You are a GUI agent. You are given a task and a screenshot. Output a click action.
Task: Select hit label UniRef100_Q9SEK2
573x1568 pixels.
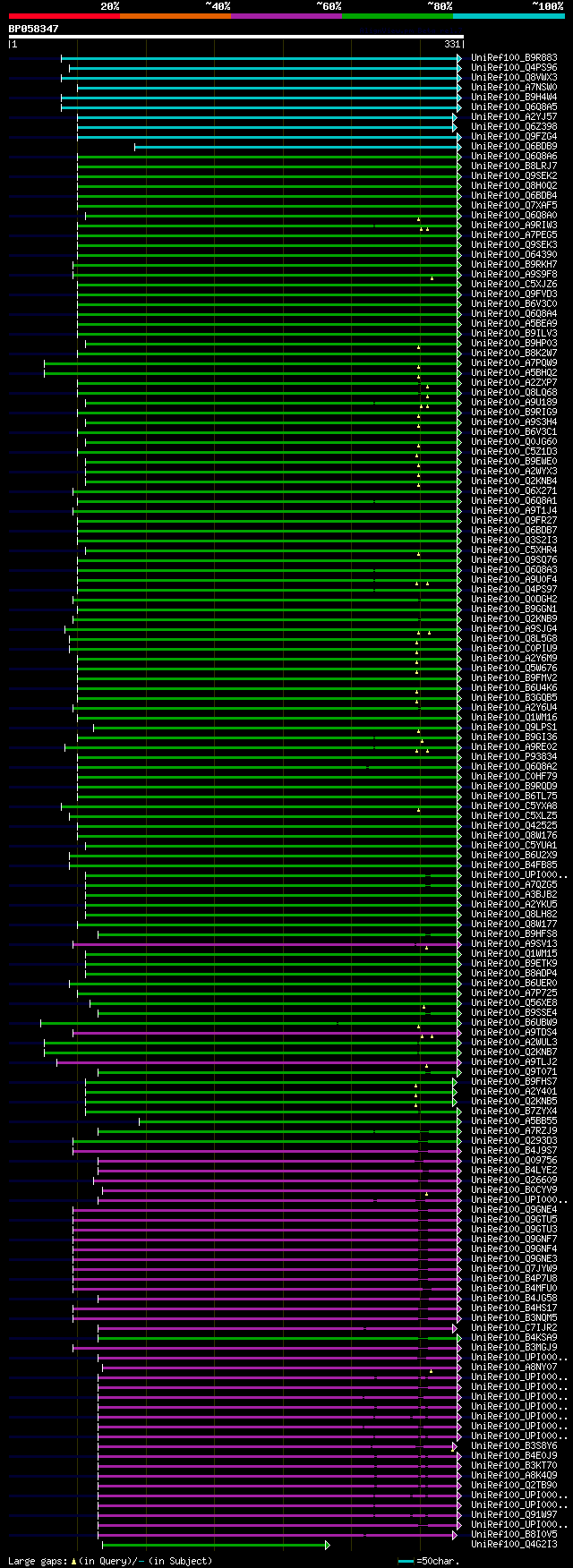pos(514,176)
